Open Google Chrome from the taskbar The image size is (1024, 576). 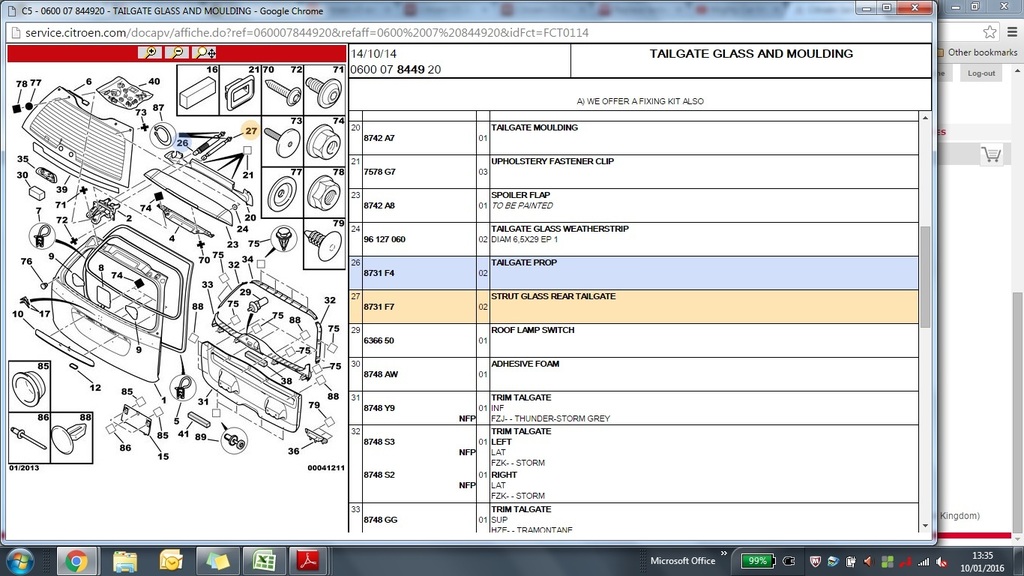(76, 561)
